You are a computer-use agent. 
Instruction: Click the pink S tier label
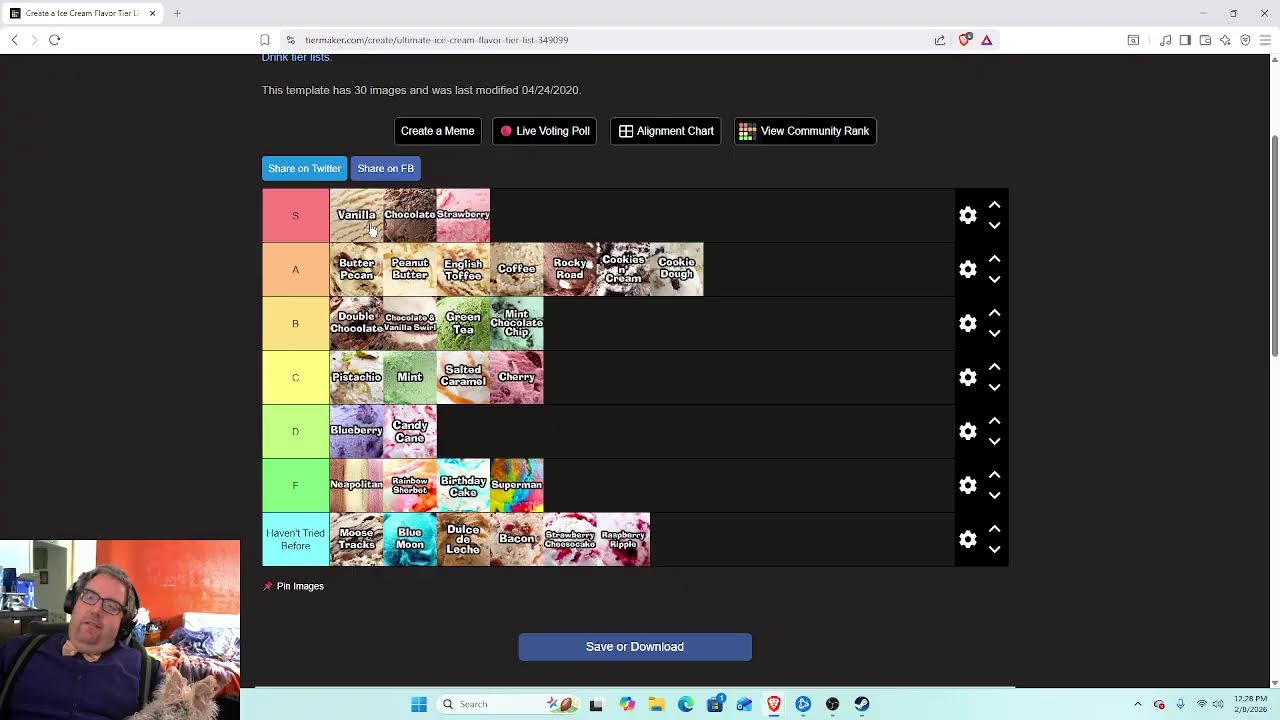(x=295, y=215)
